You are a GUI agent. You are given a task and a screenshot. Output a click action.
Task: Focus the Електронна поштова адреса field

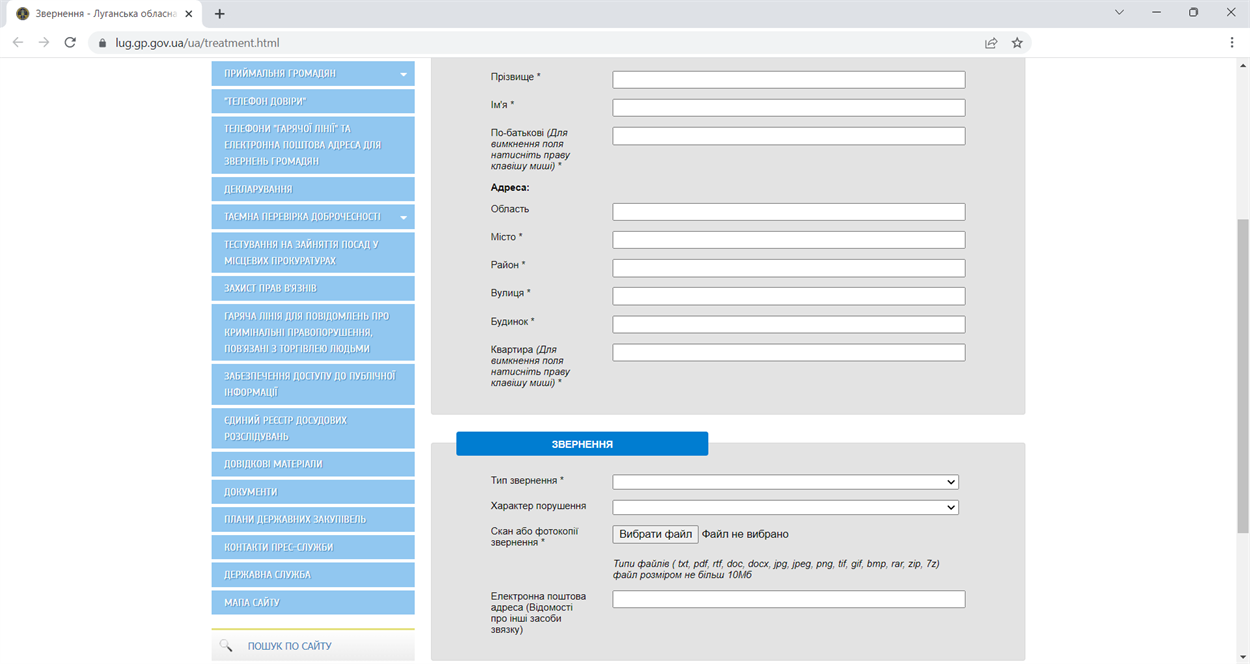click(789, 600)
